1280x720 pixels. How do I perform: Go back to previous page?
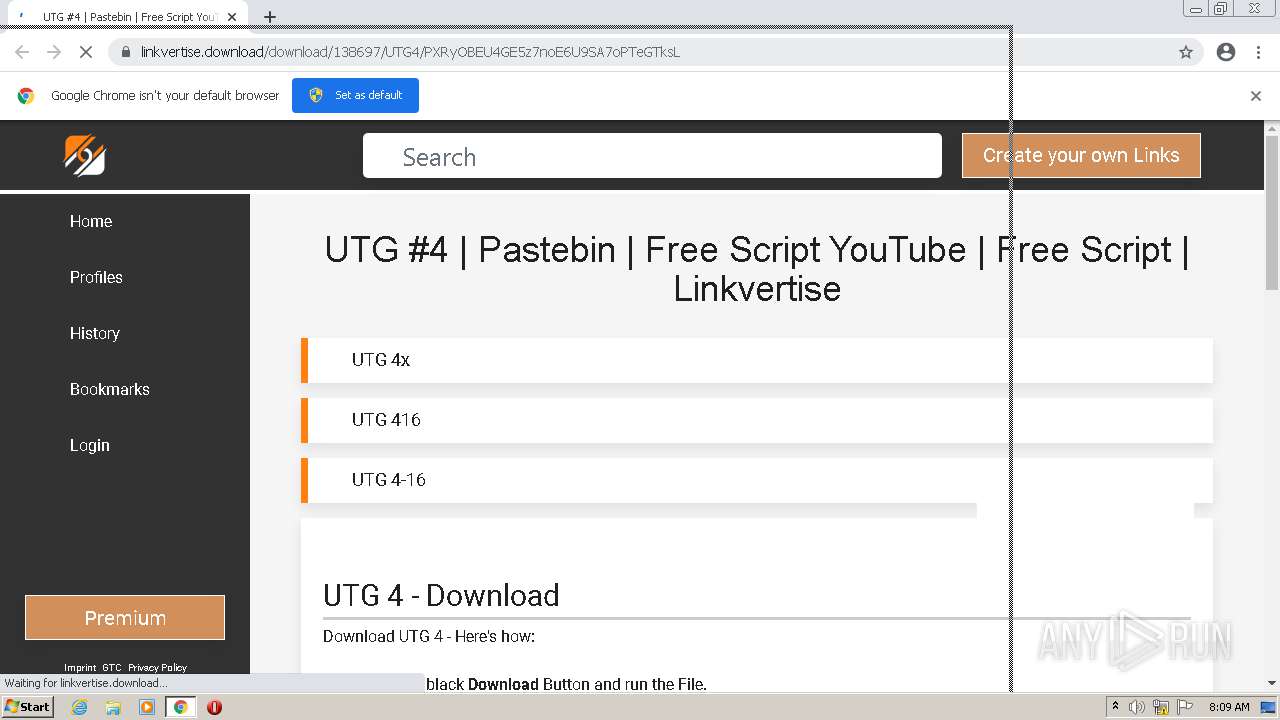pos(22,52)
